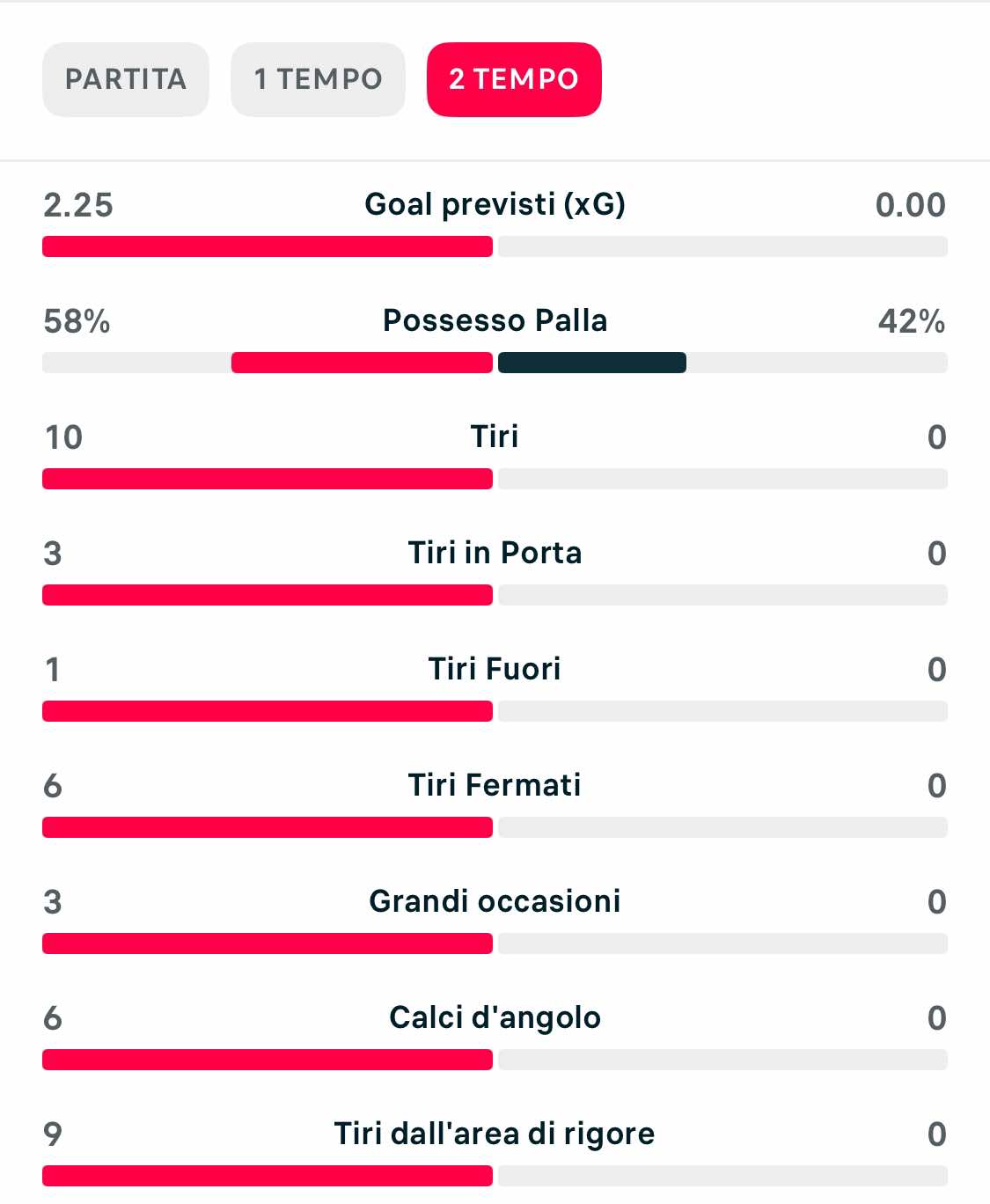The image size is (990, 1204).
Task: Click the 2.25 xG value
Action: pyautogui.click(x=78, y=205)
